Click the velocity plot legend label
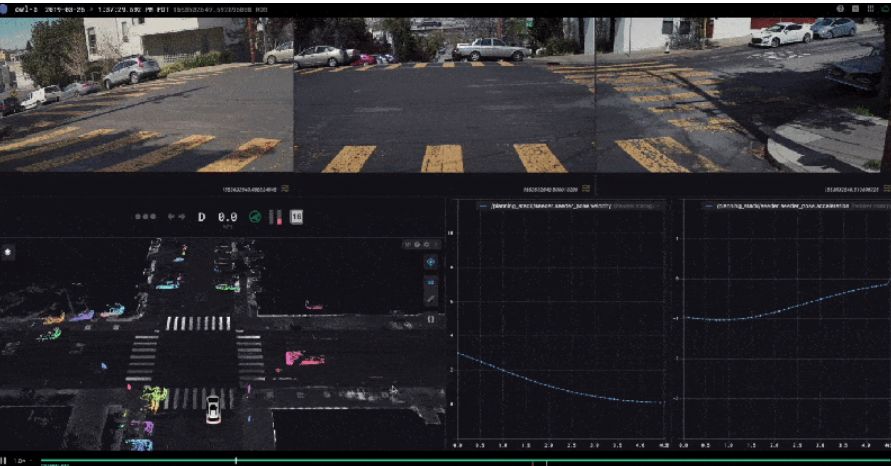Screen dimensions: 891x466 click(x=551, y=205)
